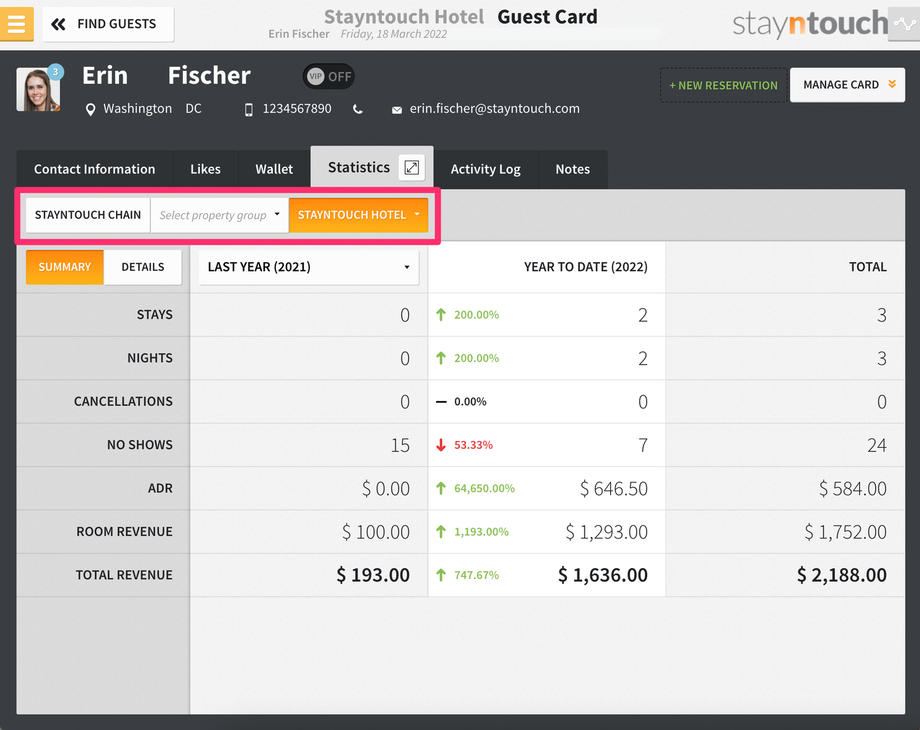Viewport: 920px width, 730px height.
Task: Click the 24 total no shows value
Action: tap(877, 445)
